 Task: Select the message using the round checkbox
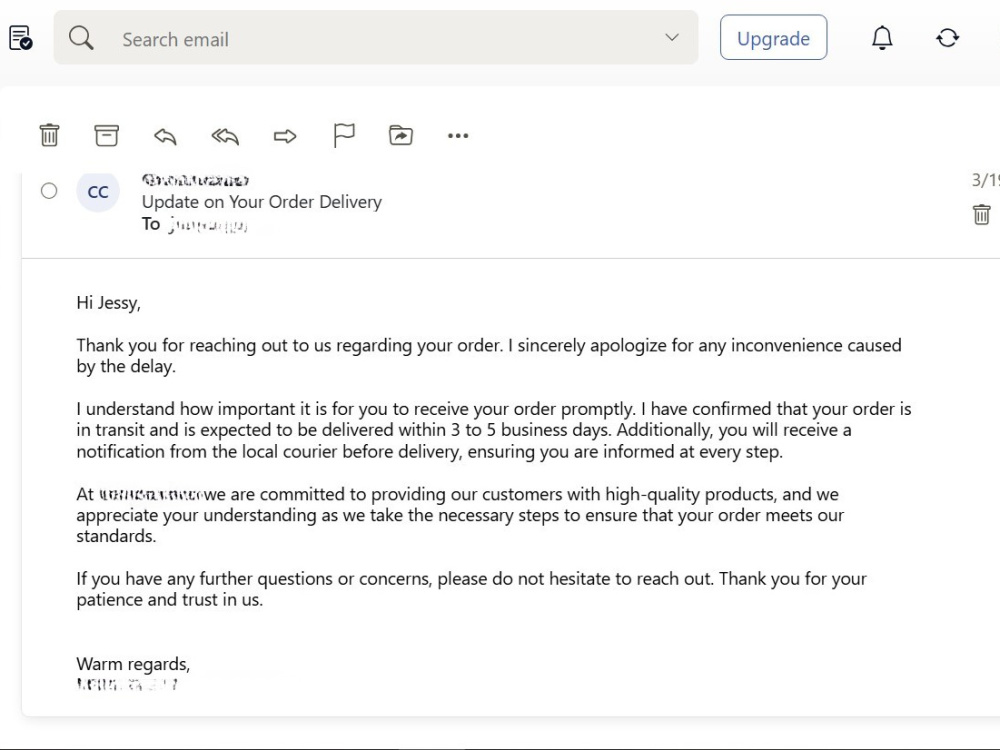[x=48, y=191]
